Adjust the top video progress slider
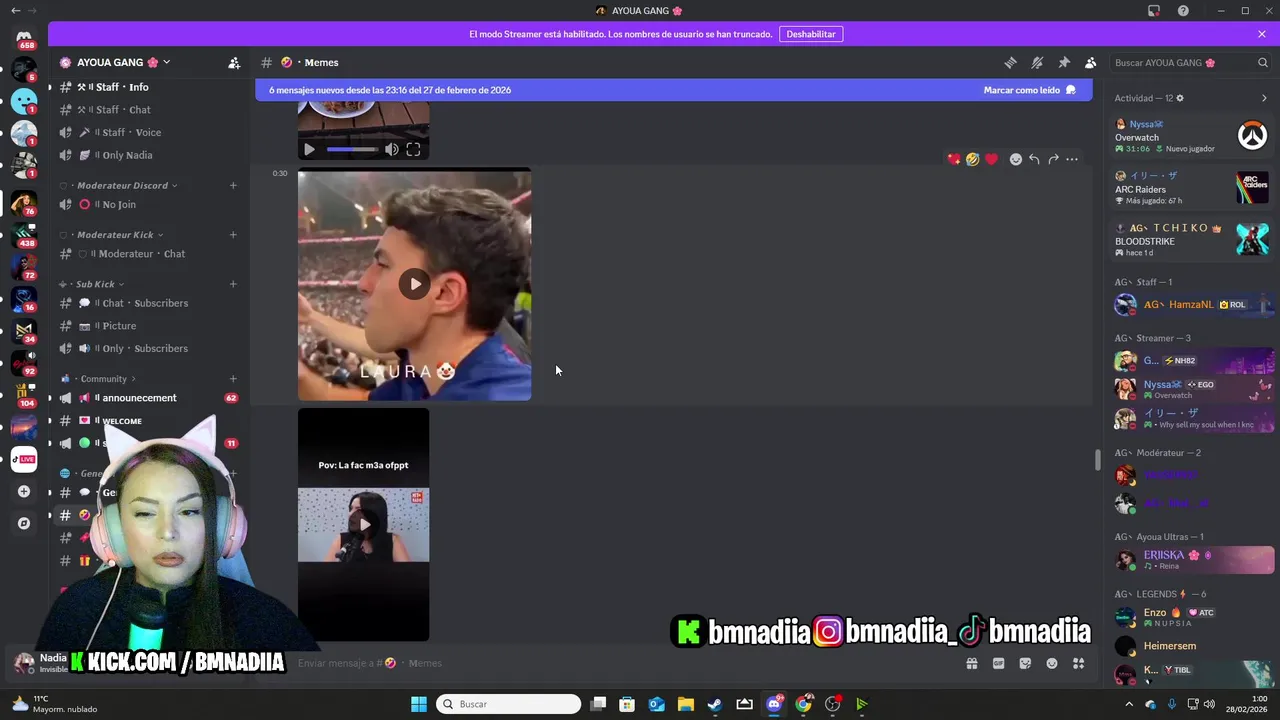This screenshot has width=1280, height=720. (352, 150)
